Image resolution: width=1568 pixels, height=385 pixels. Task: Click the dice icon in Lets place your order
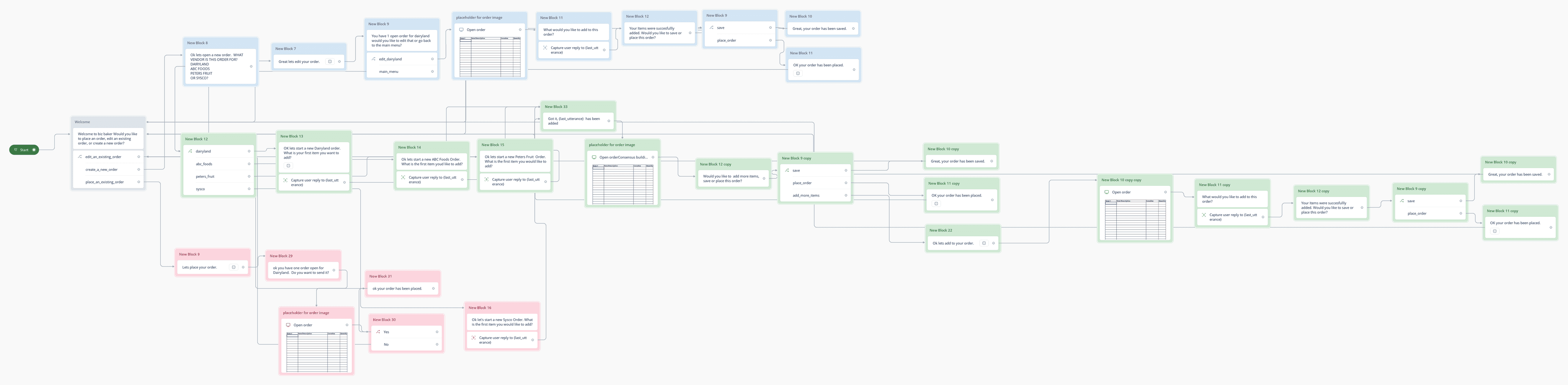[x=233, y=267]
